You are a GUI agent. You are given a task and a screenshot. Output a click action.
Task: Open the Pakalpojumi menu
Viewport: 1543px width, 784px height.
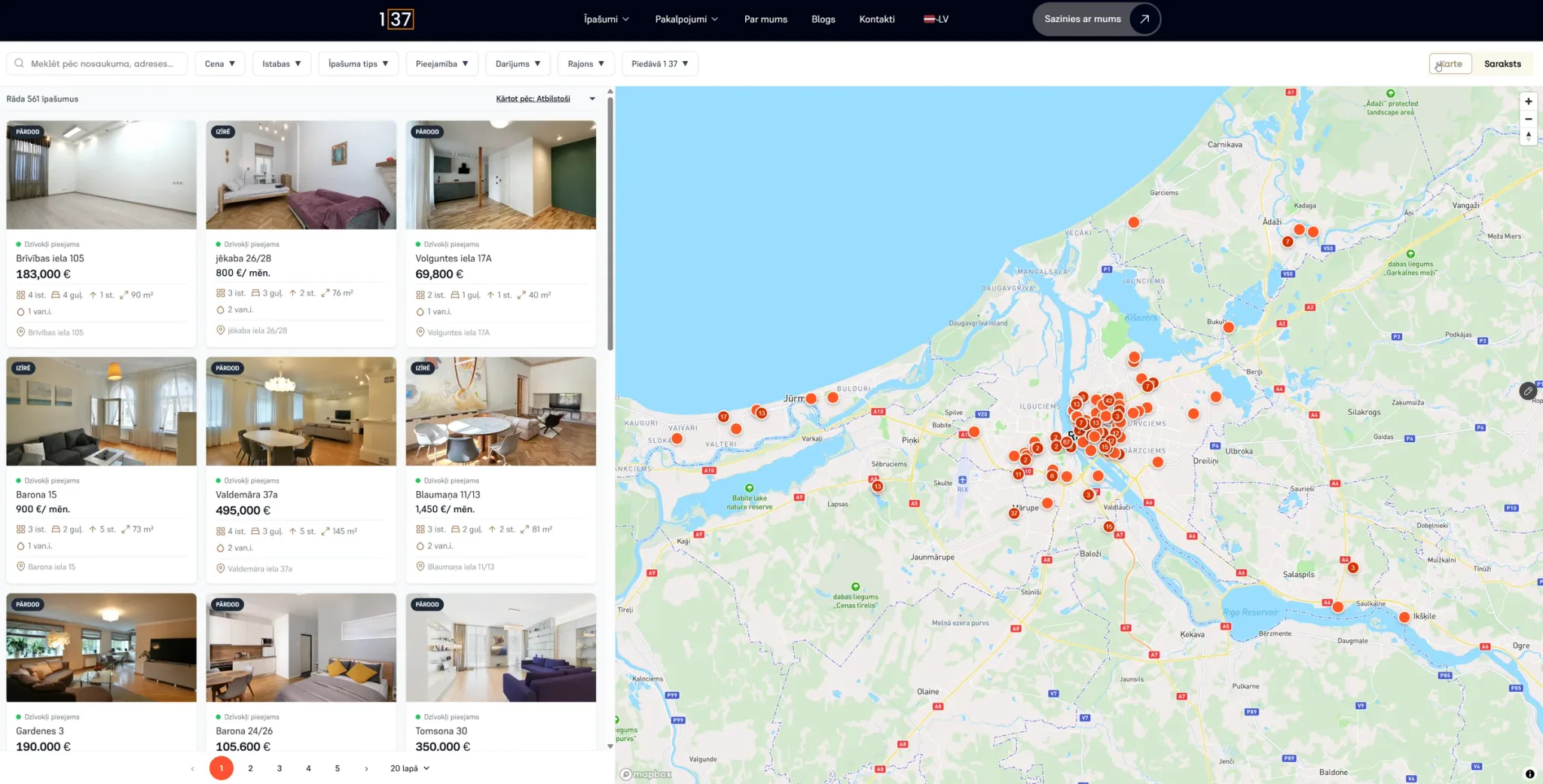686,19
